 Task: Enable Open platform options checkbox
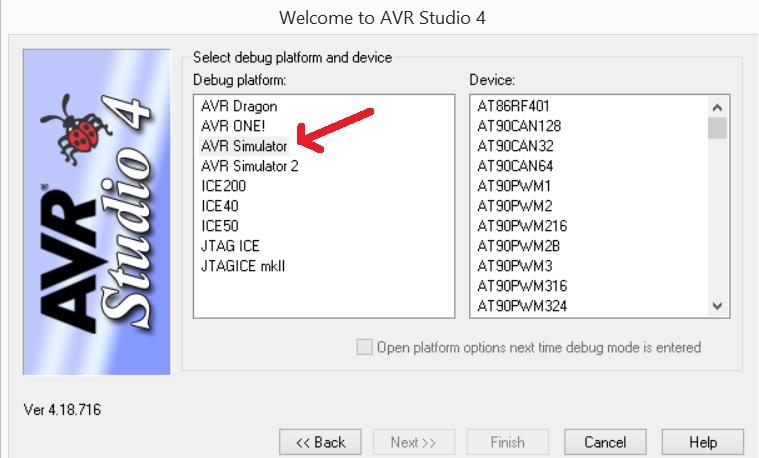pyautogui.click(x=364, y=347)
